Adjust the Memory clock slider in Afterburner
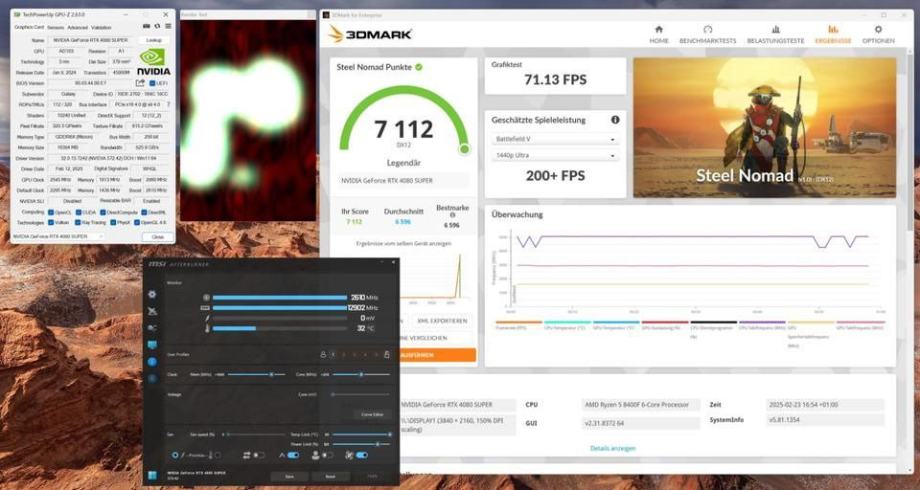The width and height of the screenshot is (920, 490). tap(256, 374)
